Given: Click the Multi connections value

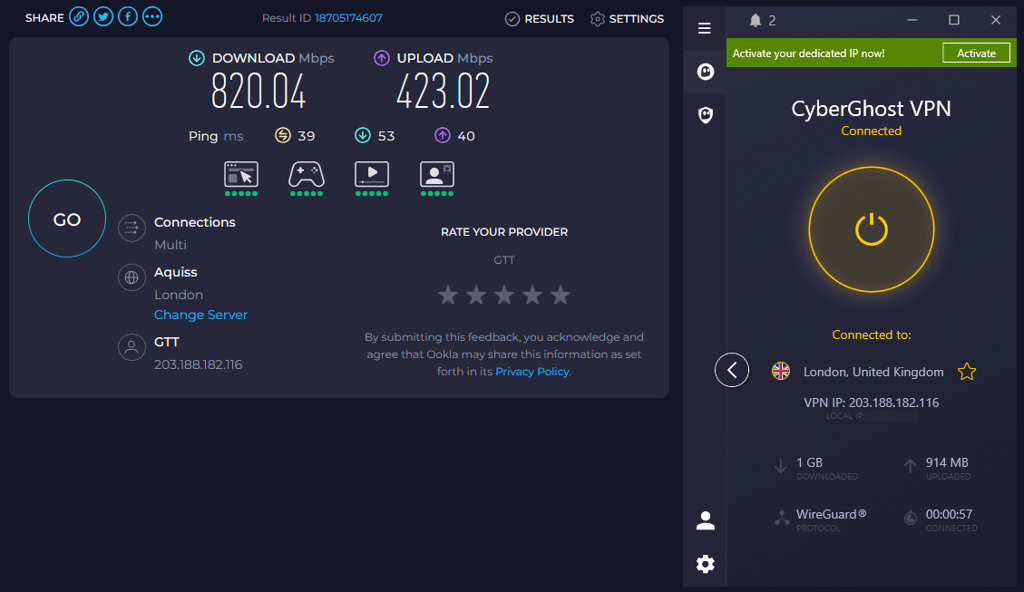Looking at the screenshot, I should pyautogui.click(x=170, y=245).
